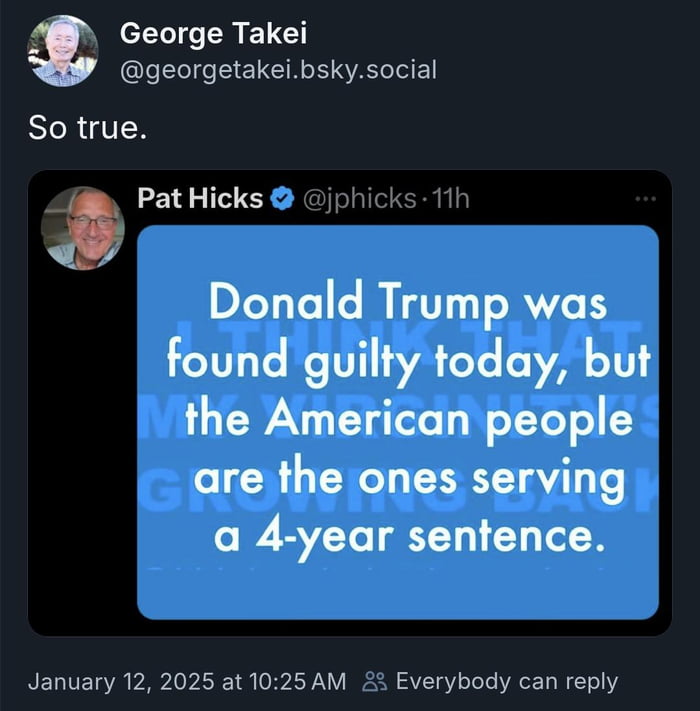This screenshot has height=711, width=700.
Task: Click "the American people" line in image
Action: (x=408, y=418)
